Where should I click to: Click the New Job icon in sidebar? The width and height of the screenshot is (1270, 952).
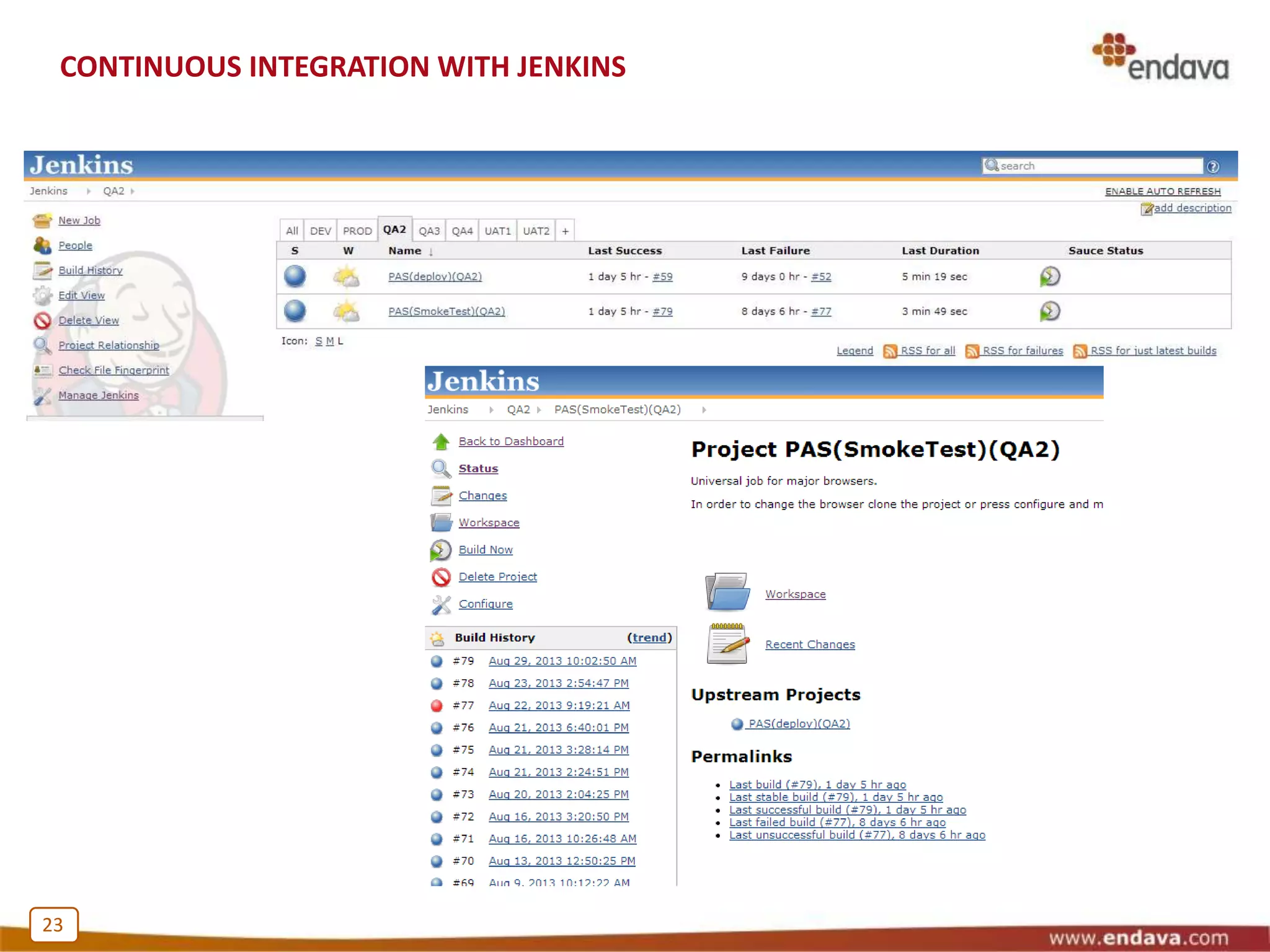[x=42, y=221]
